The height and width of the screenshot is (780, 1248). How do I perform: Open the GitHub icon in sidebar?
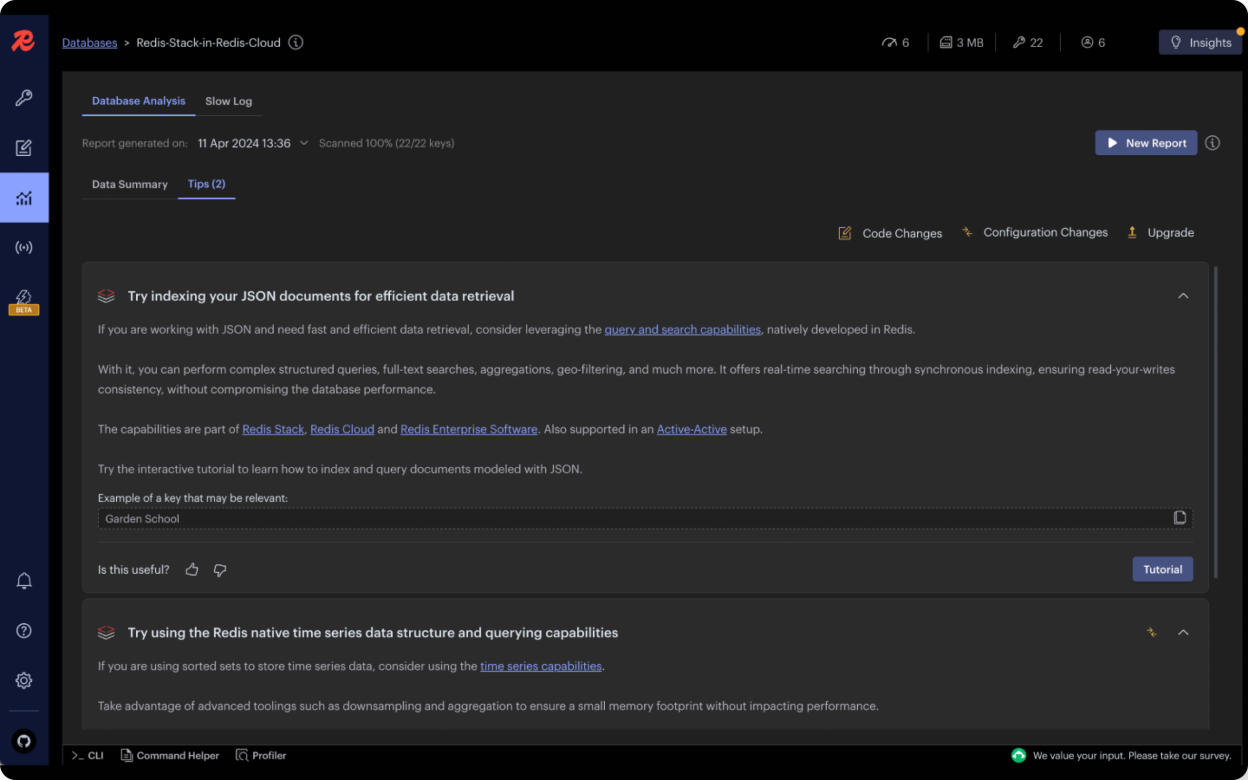(x=24, y=741)
